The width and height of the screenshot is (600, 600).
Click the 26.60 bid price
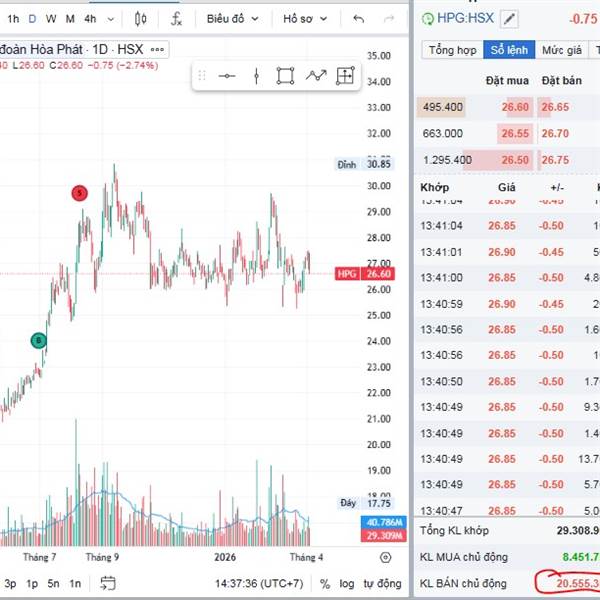(x=515, y=107)
